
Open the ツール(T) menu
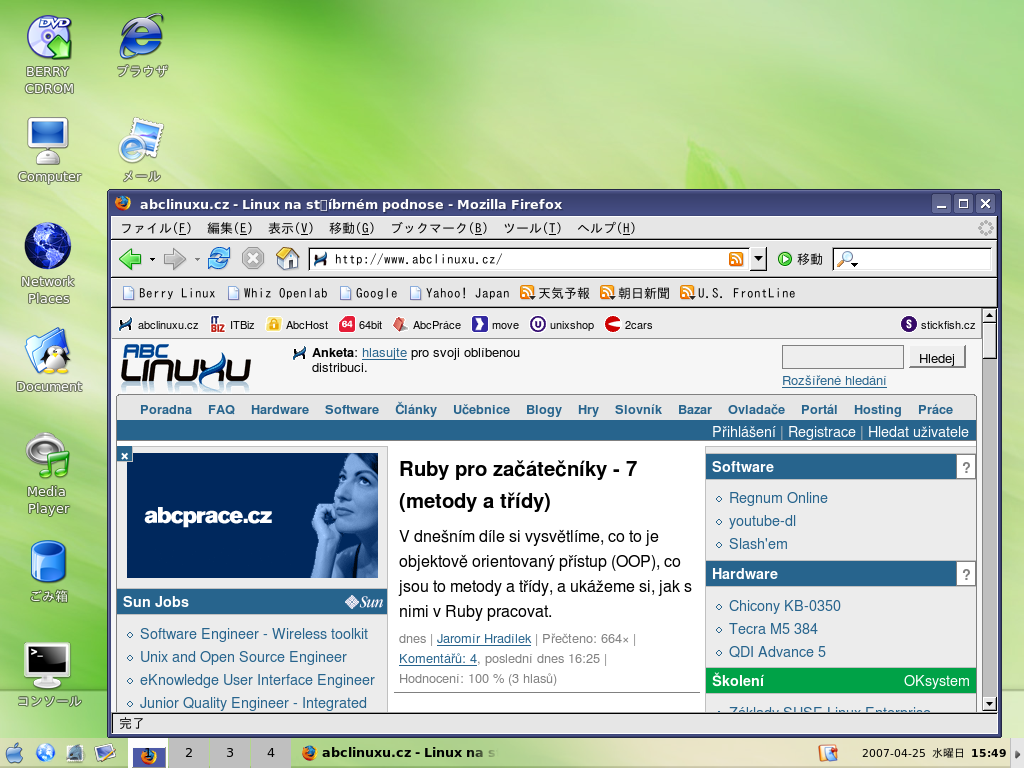[532, 228]
